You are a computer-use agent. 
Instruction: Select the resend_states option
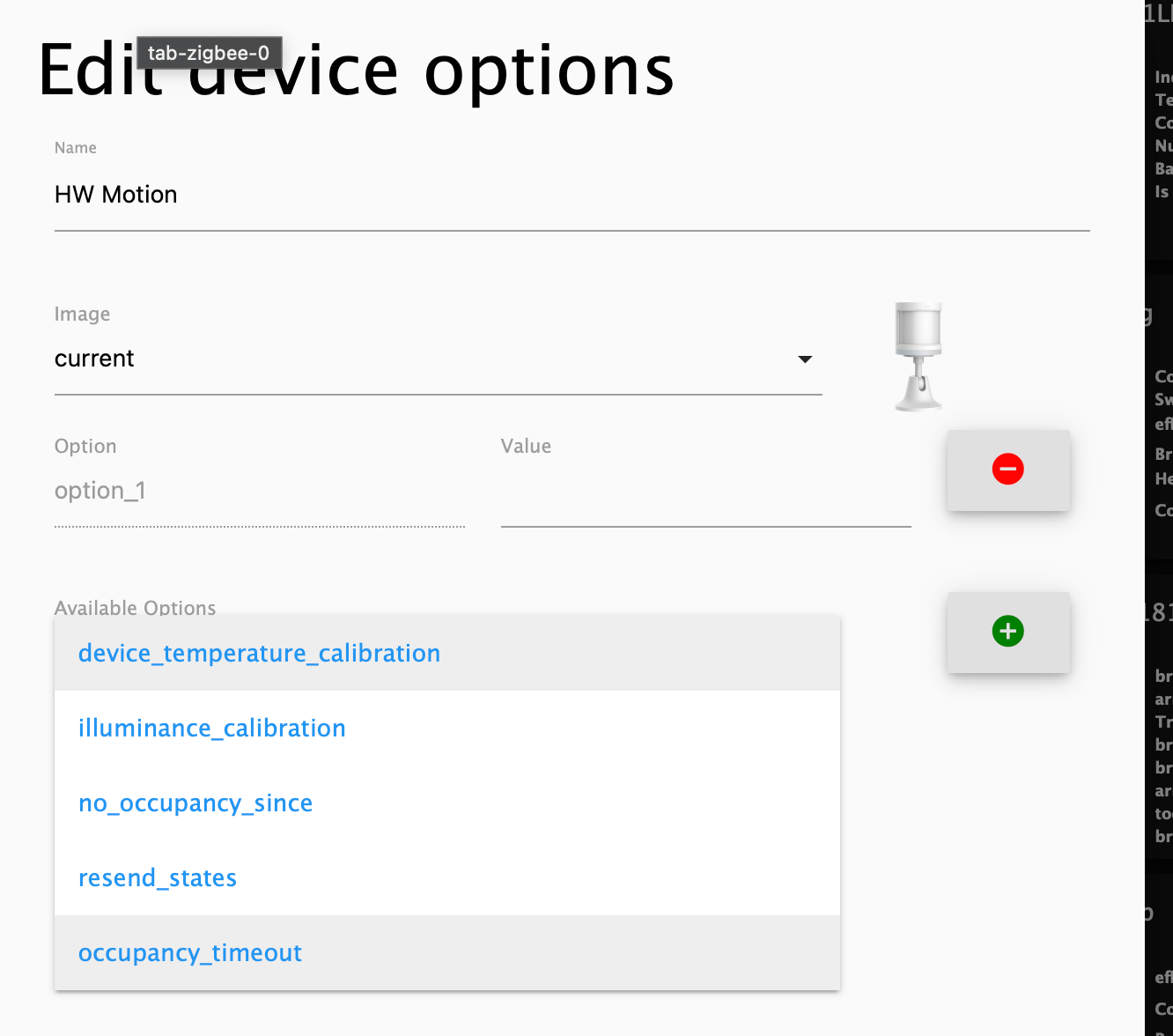pos(158,878)
